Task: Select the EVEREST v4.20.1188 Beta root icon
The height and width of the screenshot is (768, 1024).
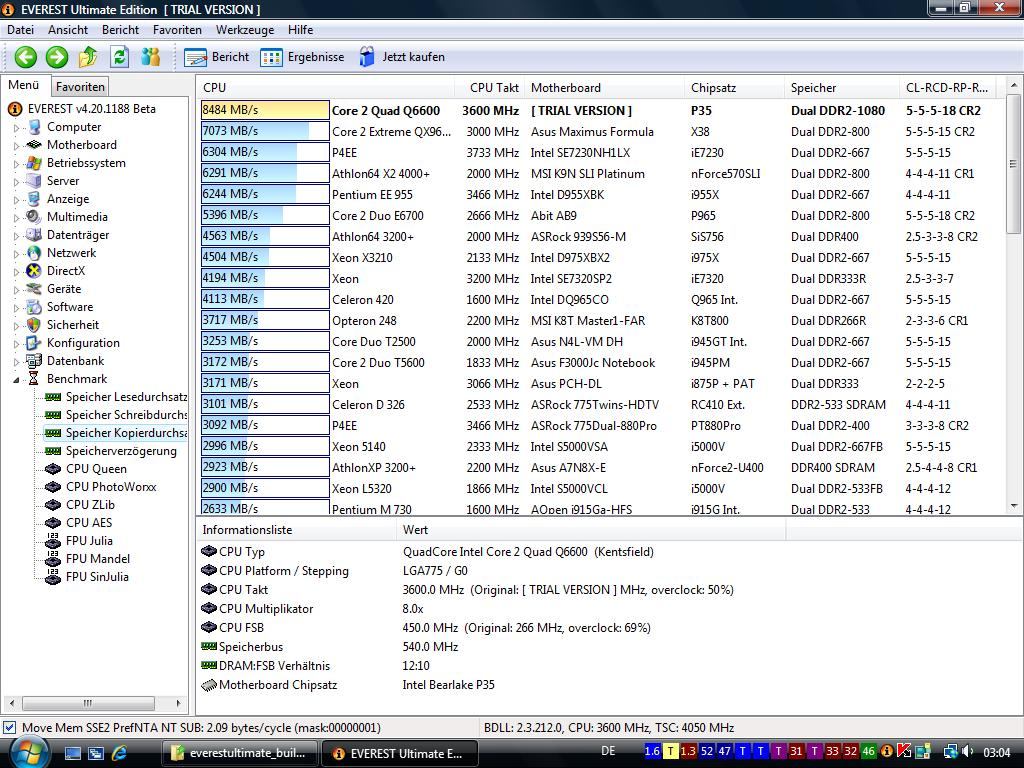Action: tap(14, 109)
